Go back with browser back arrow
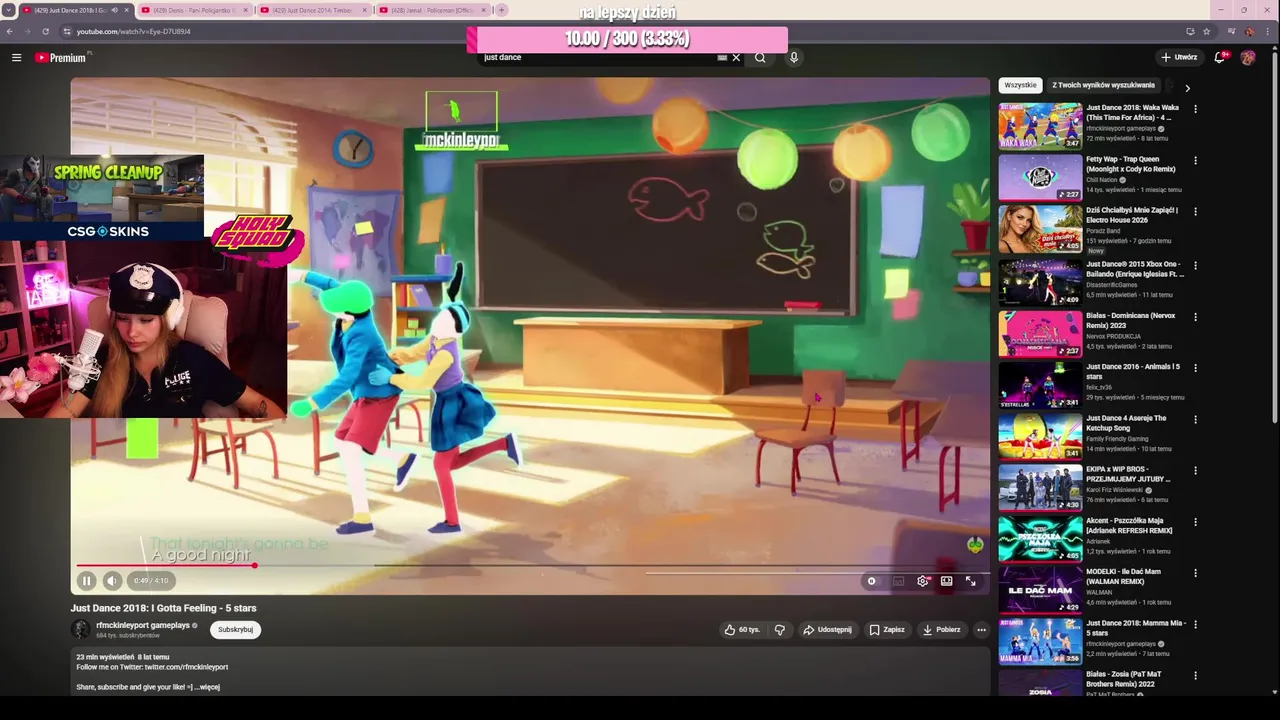This screenshot has height=720, width=1280. [x=9, y=31]
